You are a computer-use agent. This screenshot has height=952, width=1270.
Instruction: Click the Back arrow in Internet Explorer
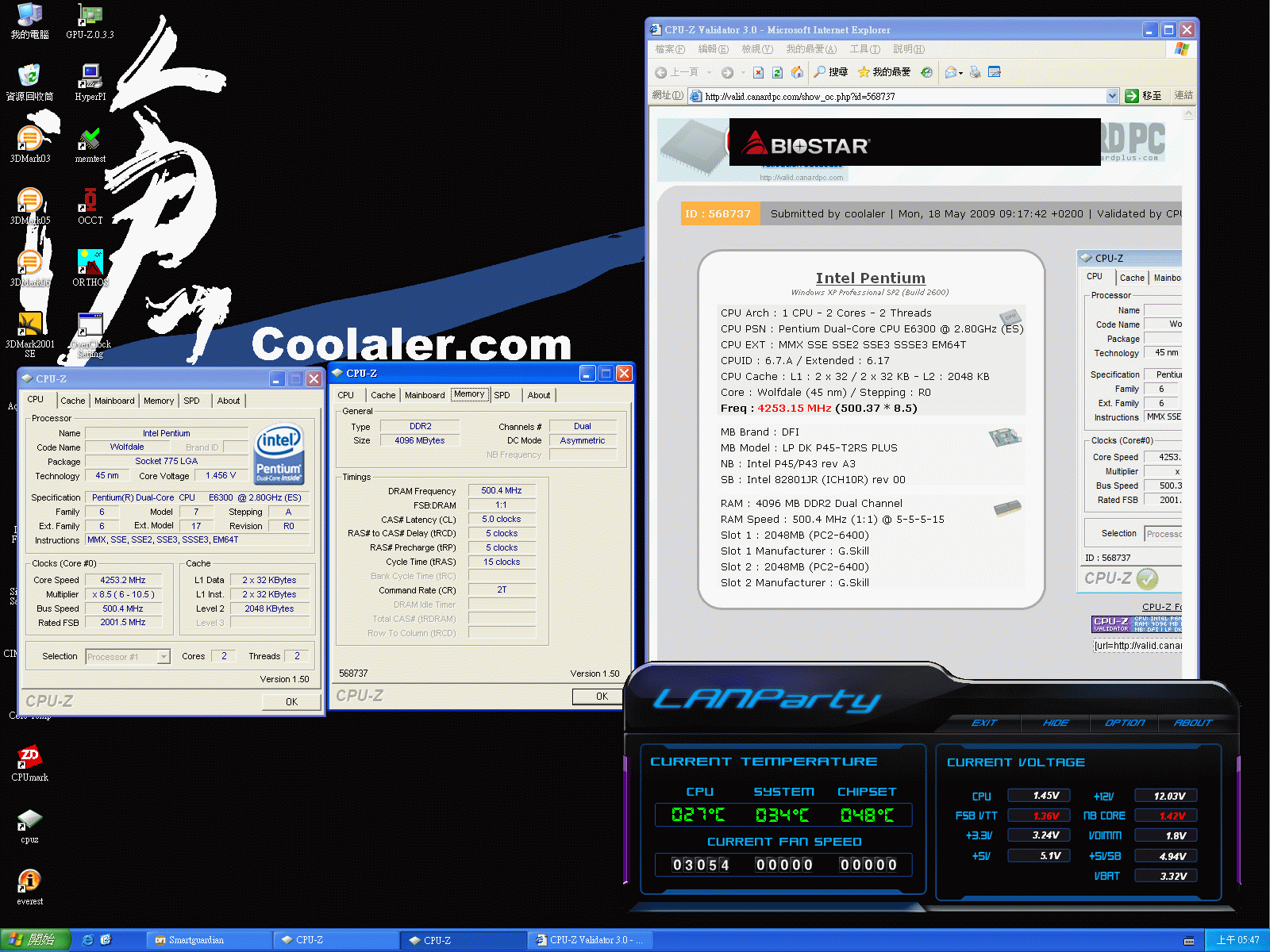coord(661,72)
